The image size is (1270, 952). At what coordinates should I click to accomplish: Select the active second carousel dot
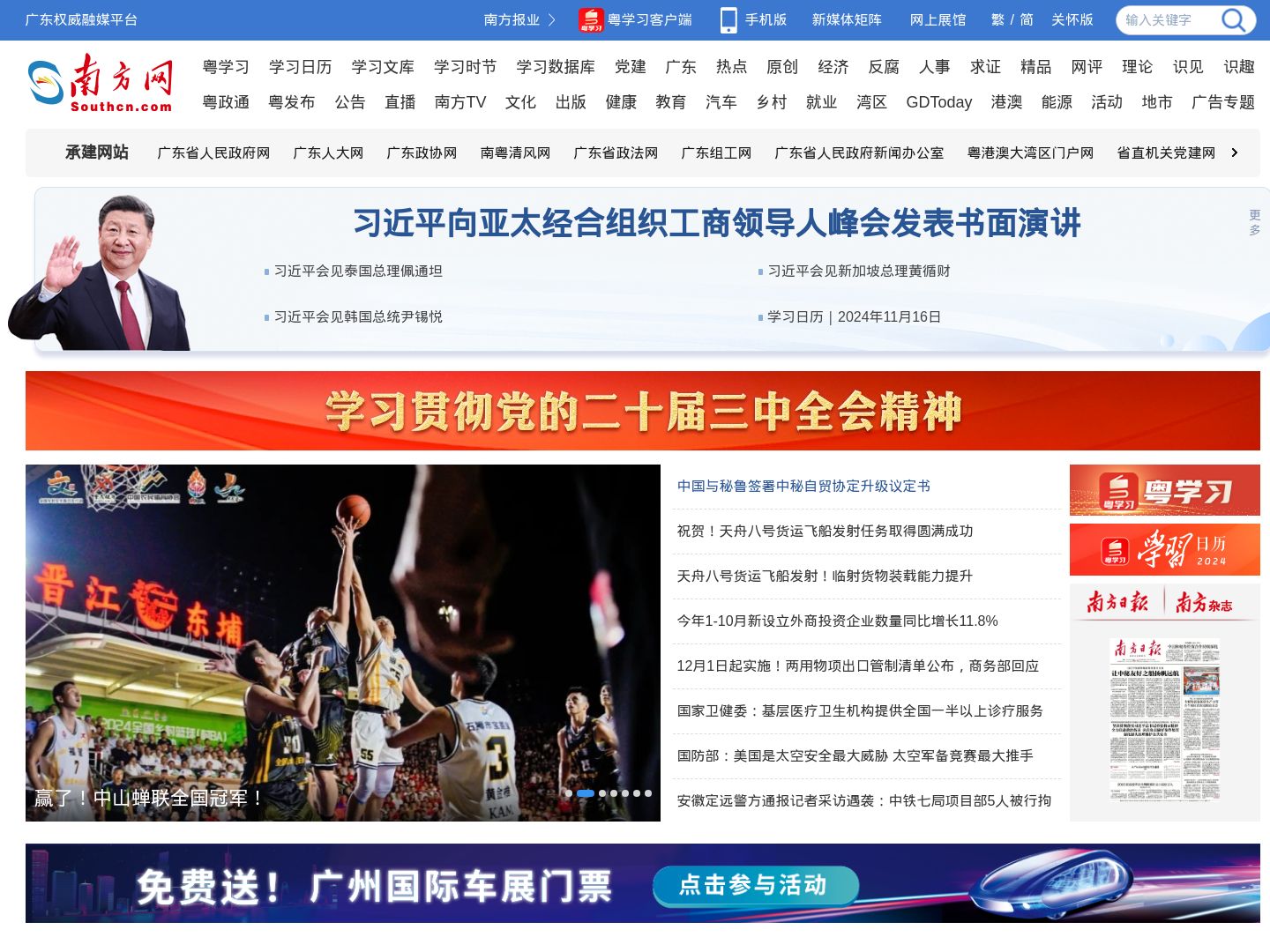(586, 793)
